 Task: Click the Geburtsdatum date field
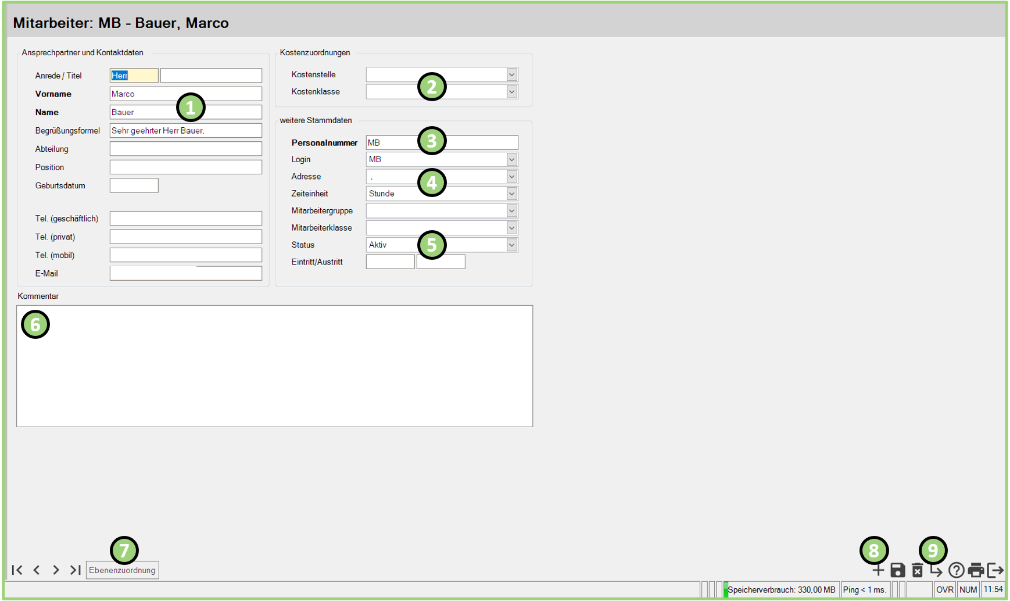(134, 185)
